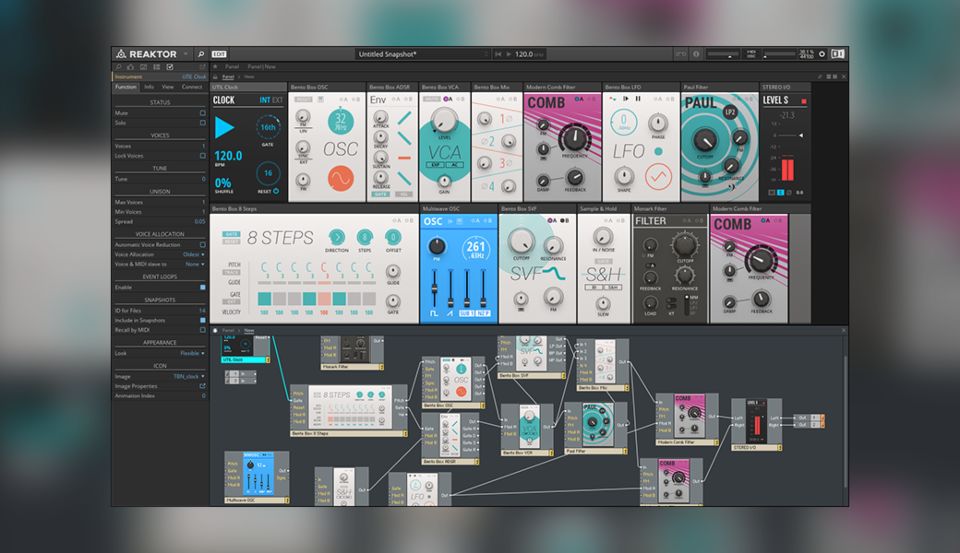Click the LFO waveform shape icon
The image size is (960, 553).
658,176
